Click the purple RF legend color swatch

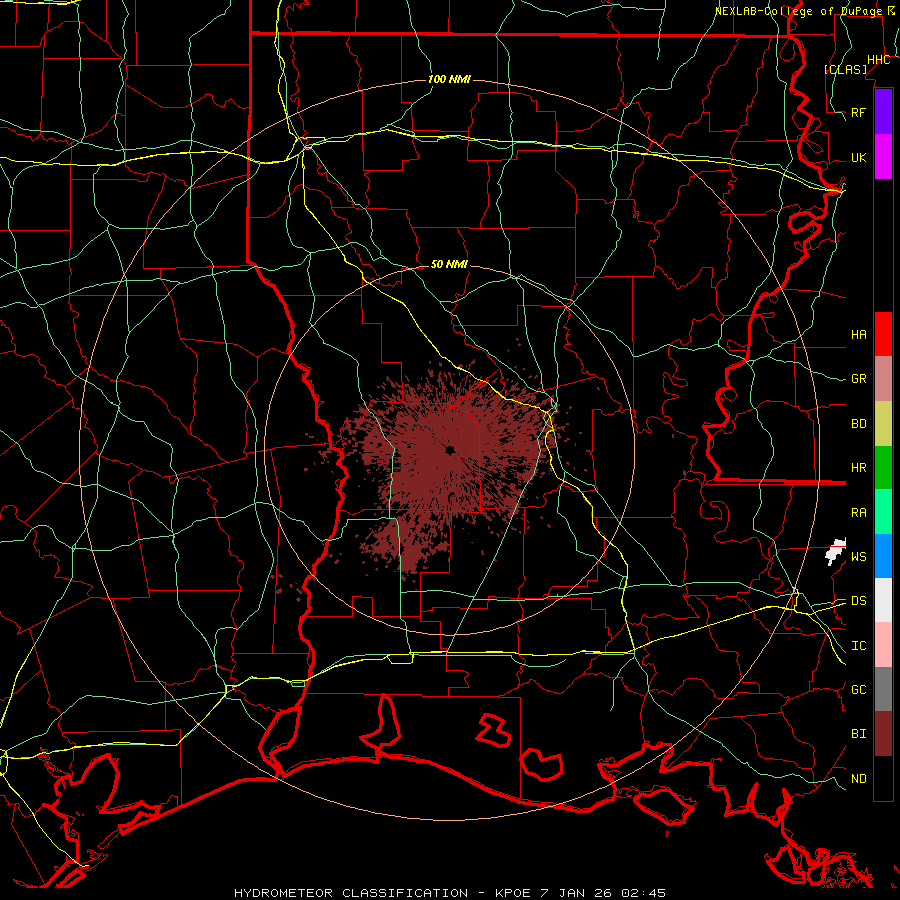pyautogui.click(x=883, y=112)
